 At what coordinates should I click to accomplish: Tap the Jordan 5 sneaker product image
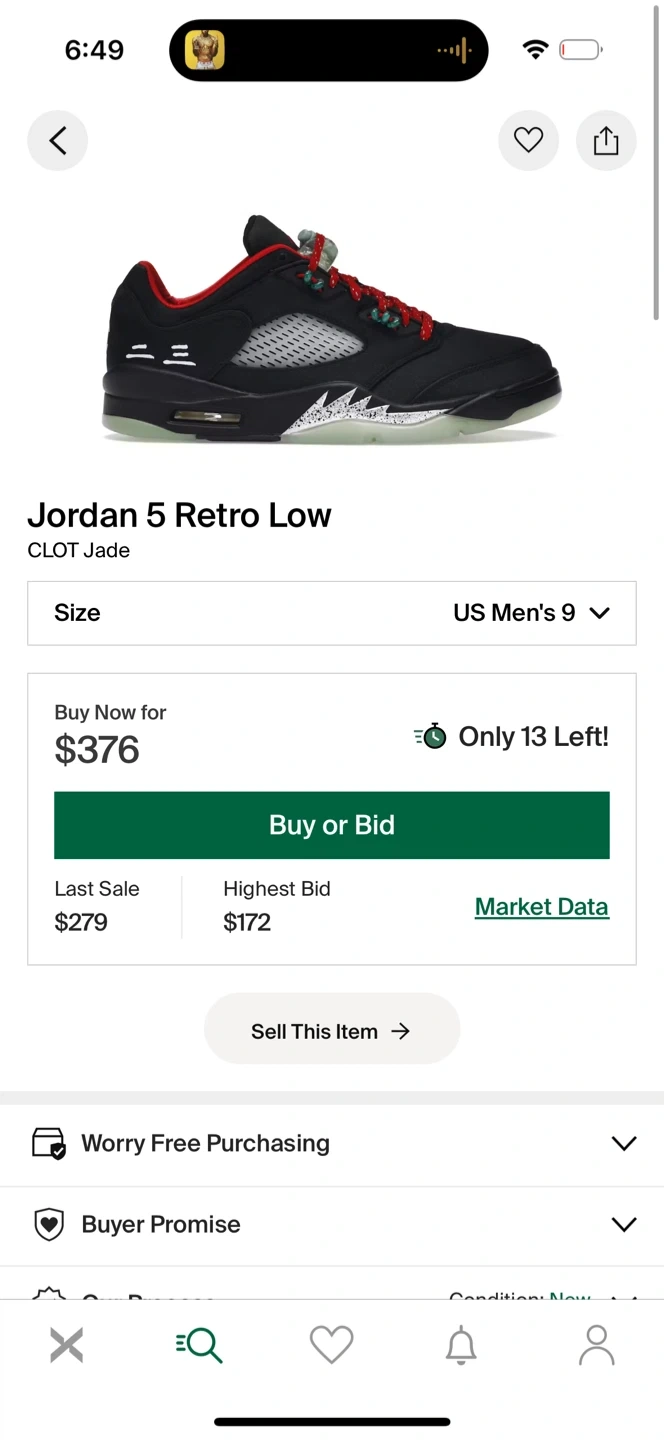pos(332,330)
